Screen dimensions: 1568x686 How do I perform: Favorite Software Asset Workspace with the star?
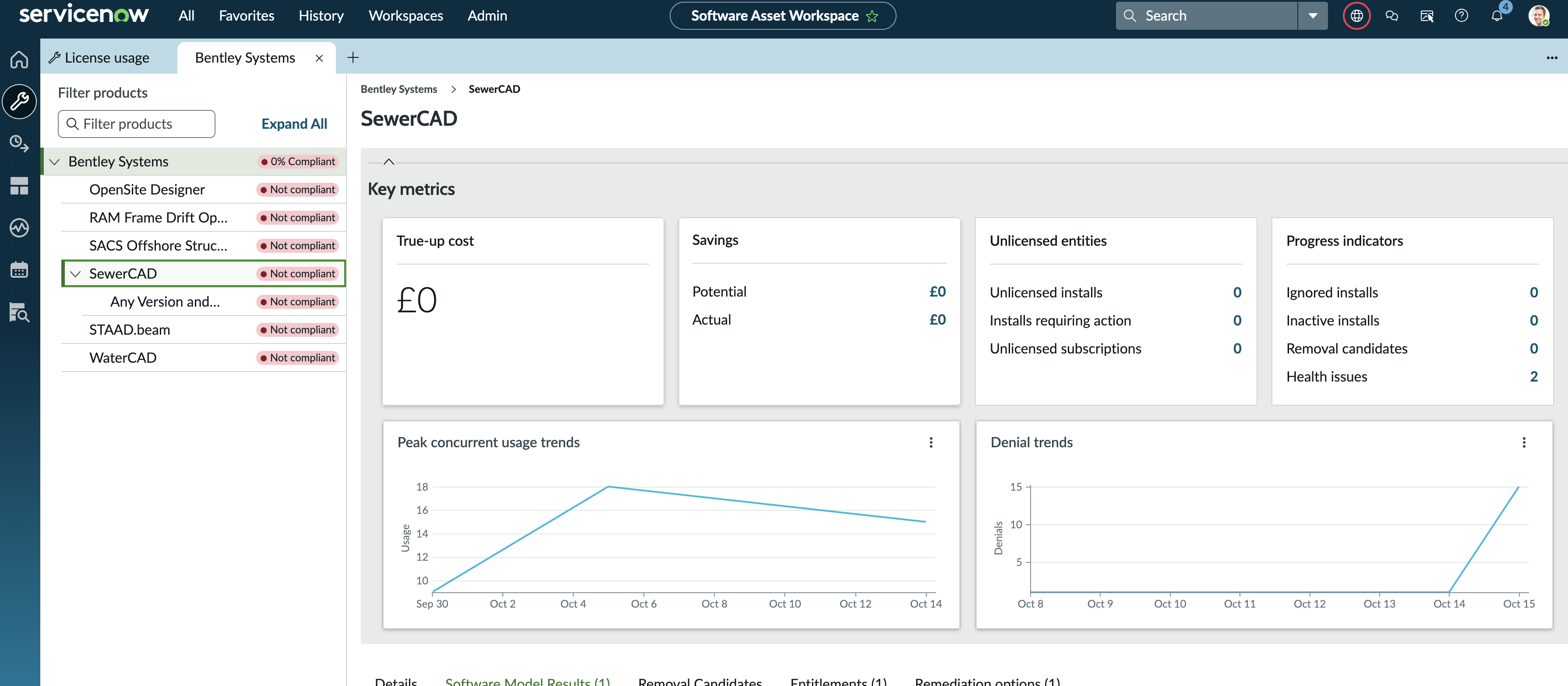point(872,16)
